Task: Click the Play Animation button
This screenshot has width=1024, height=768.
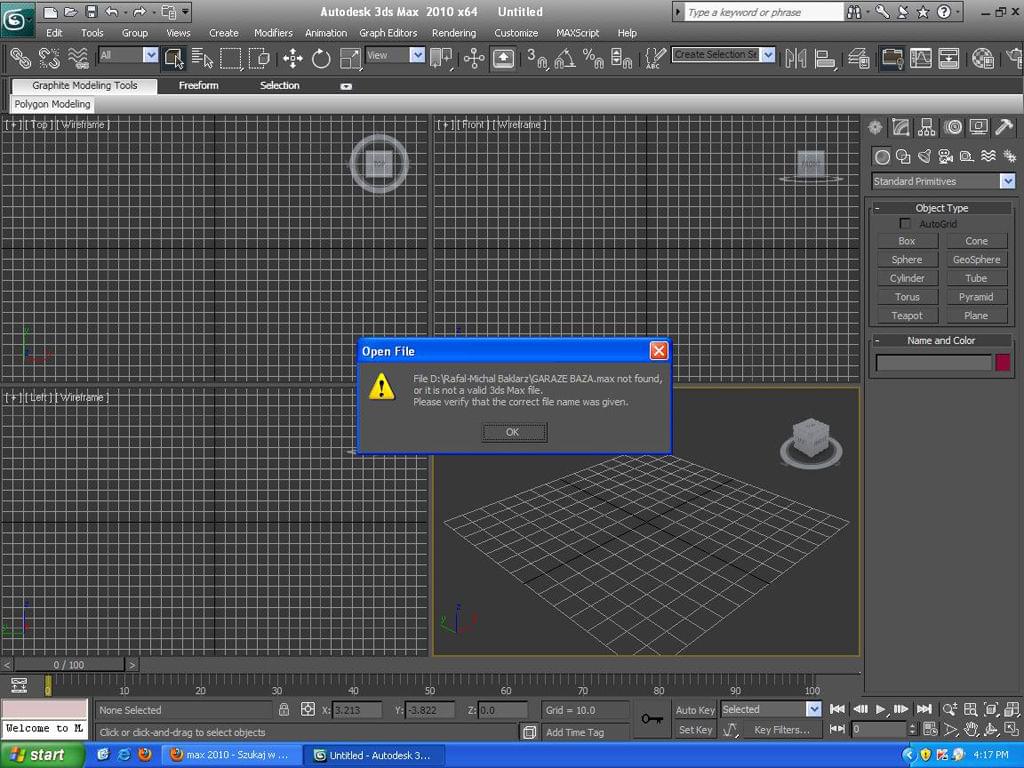Action: pos(880,709)
